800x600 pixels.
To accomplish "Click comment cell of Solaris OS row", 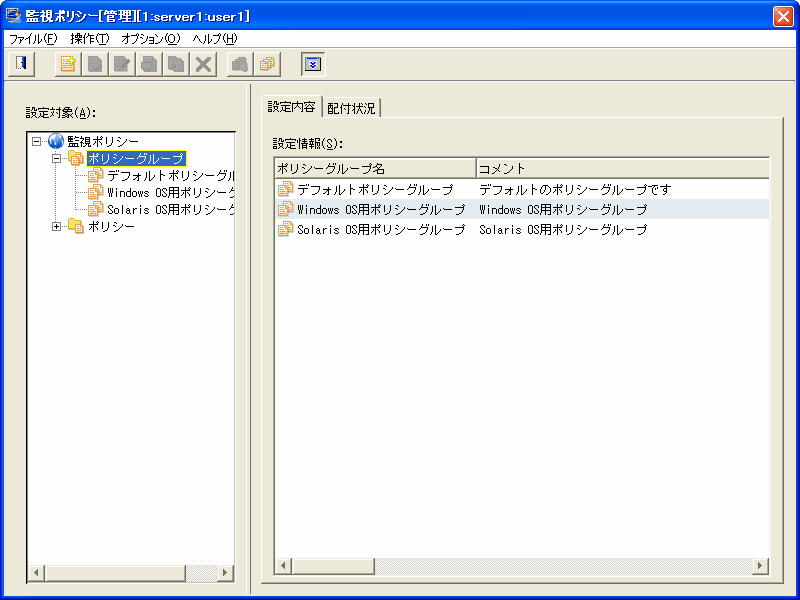I will click(x=563, y=229).
